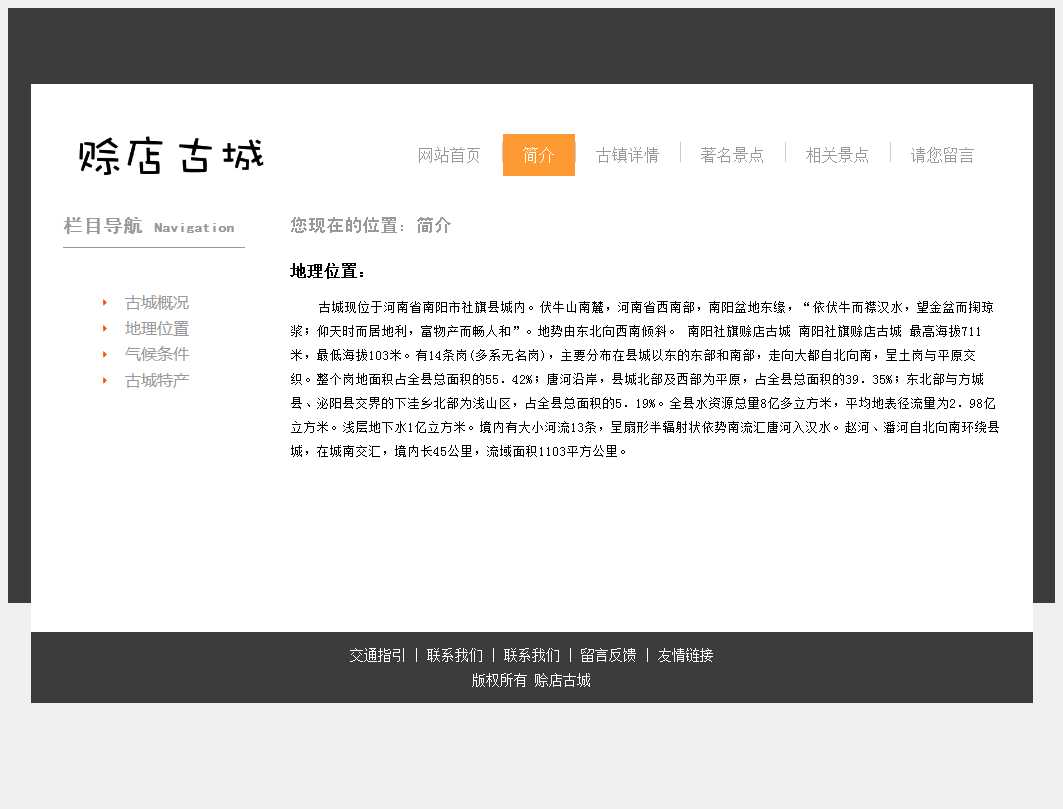
Task: Click the 栏目导航 Navigation heading
Action: pos(149,227)
